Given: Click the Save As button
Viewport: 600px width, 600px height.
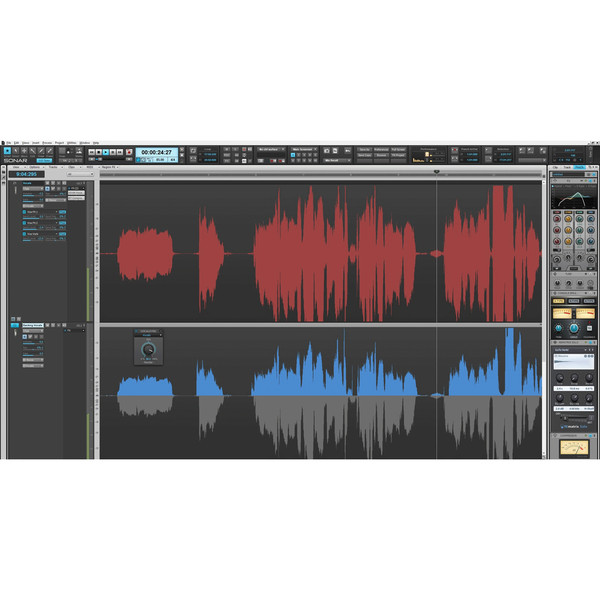Looking at the screenshot, I should coord(364,149).
